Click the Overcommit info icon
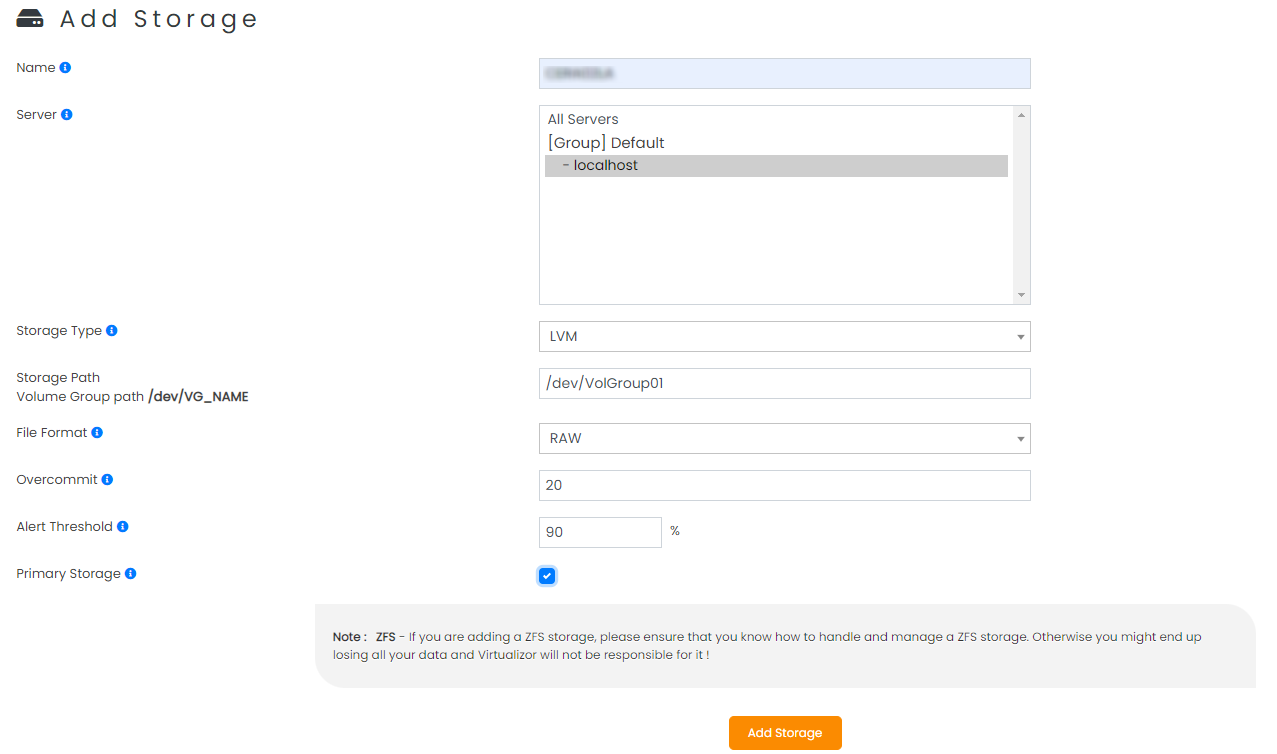Image resolution: width=1277 pixels, height=754 pixels. click(x=108, y=479)
